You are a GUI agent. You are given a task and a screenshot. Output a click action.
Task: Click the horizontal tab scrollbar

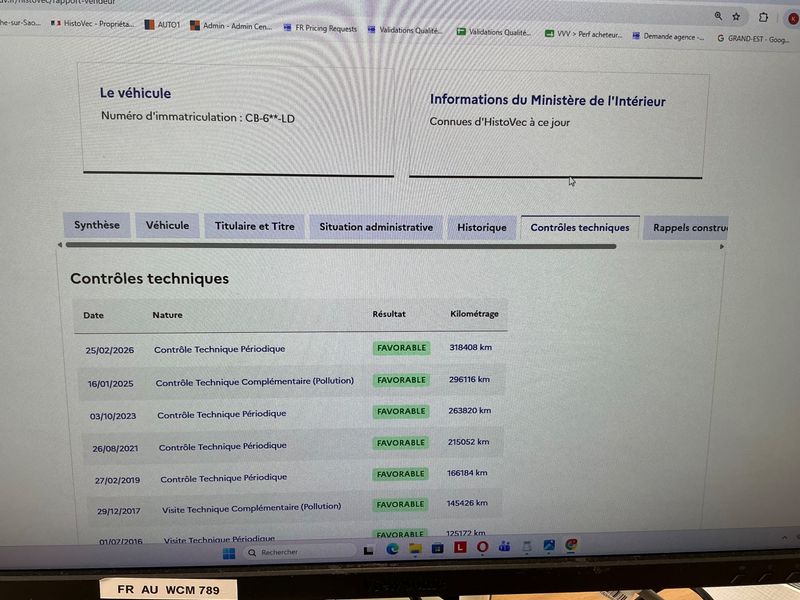pyautogui.click(x=341, y=245)
